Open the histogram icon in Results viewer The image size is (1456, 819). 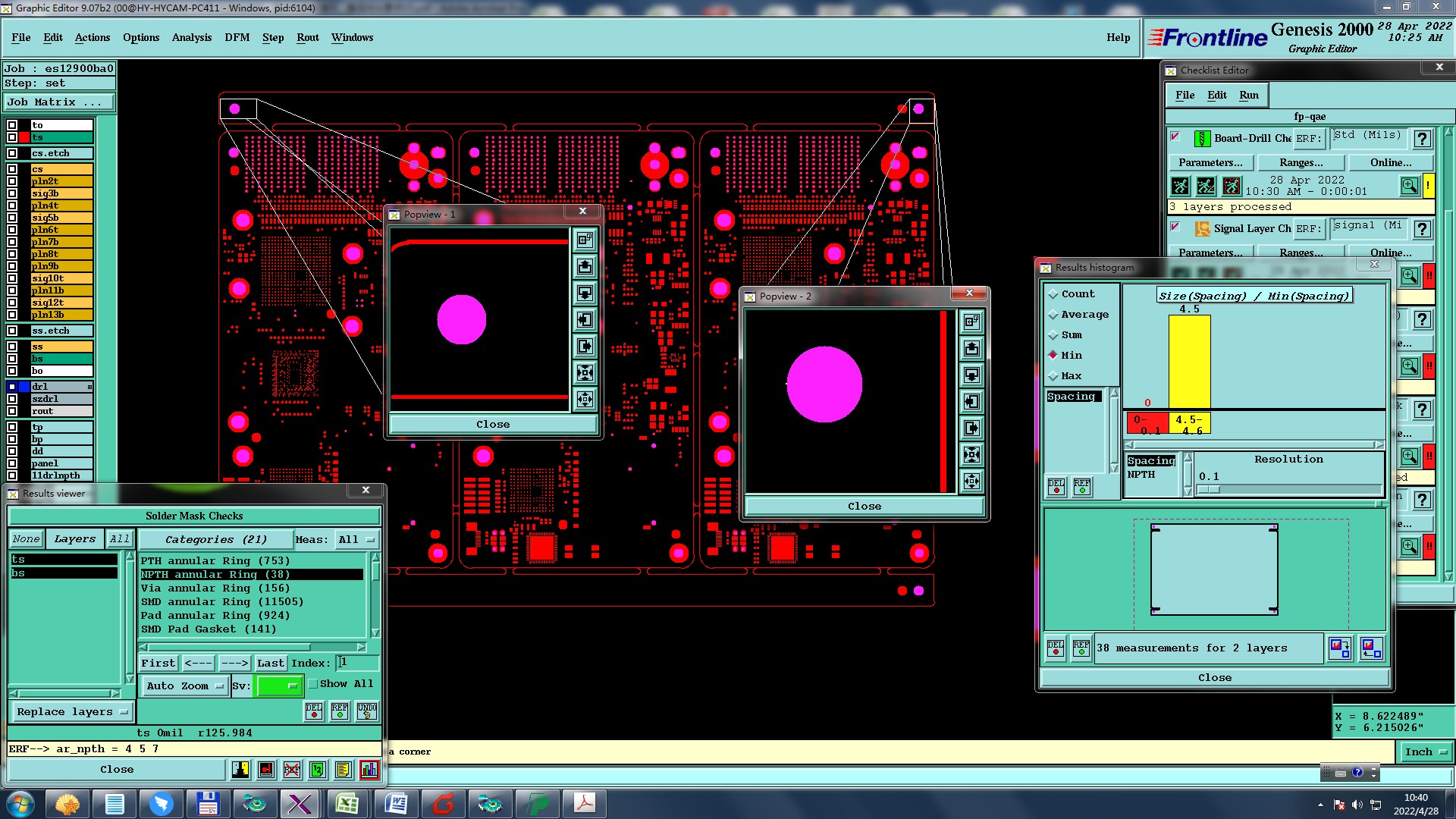coord(369,770)
